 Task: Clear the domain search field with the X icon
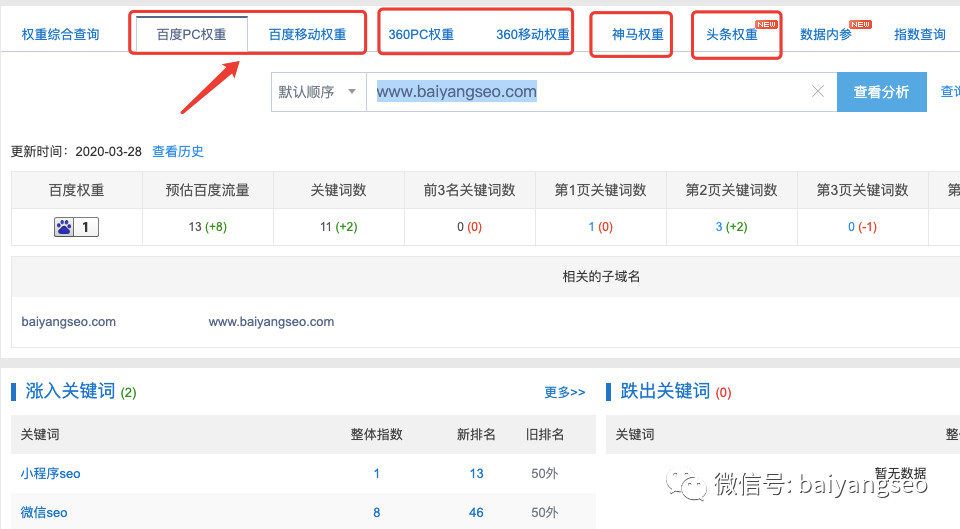817,91
